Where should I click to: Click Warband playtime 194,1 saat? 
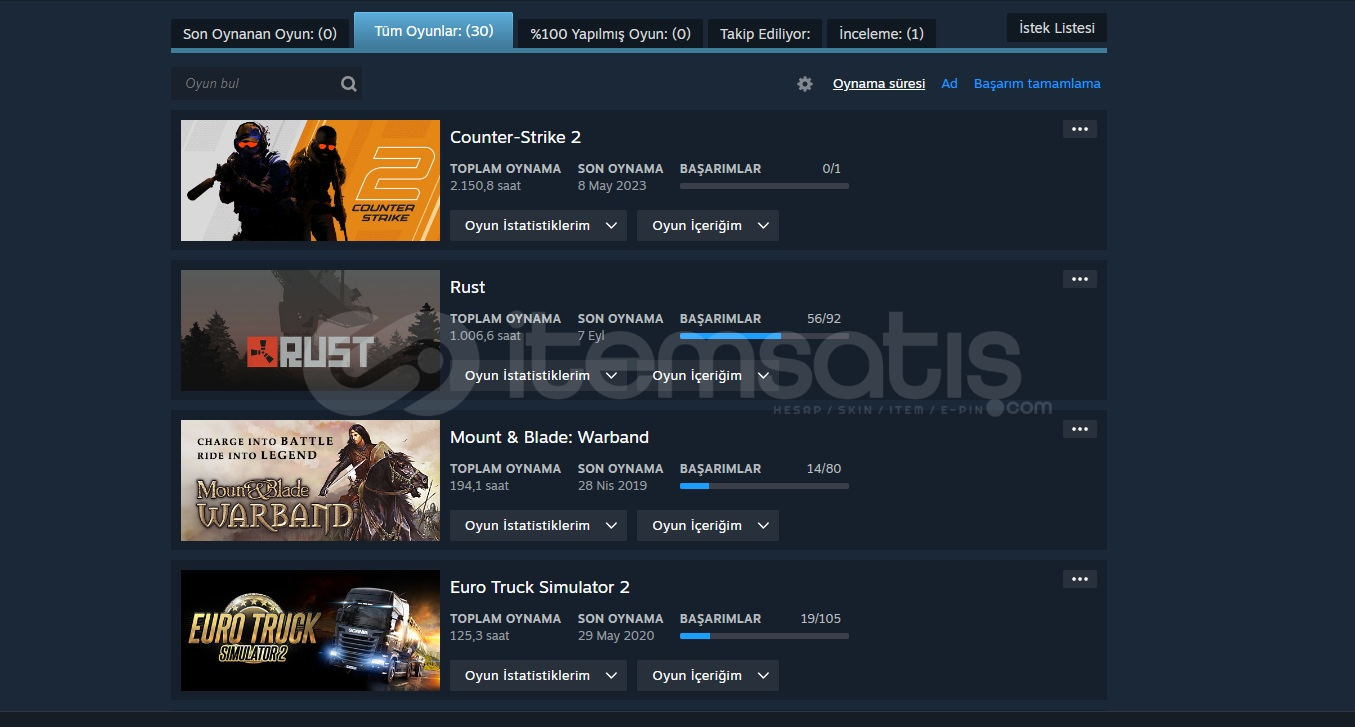(479, 486)
